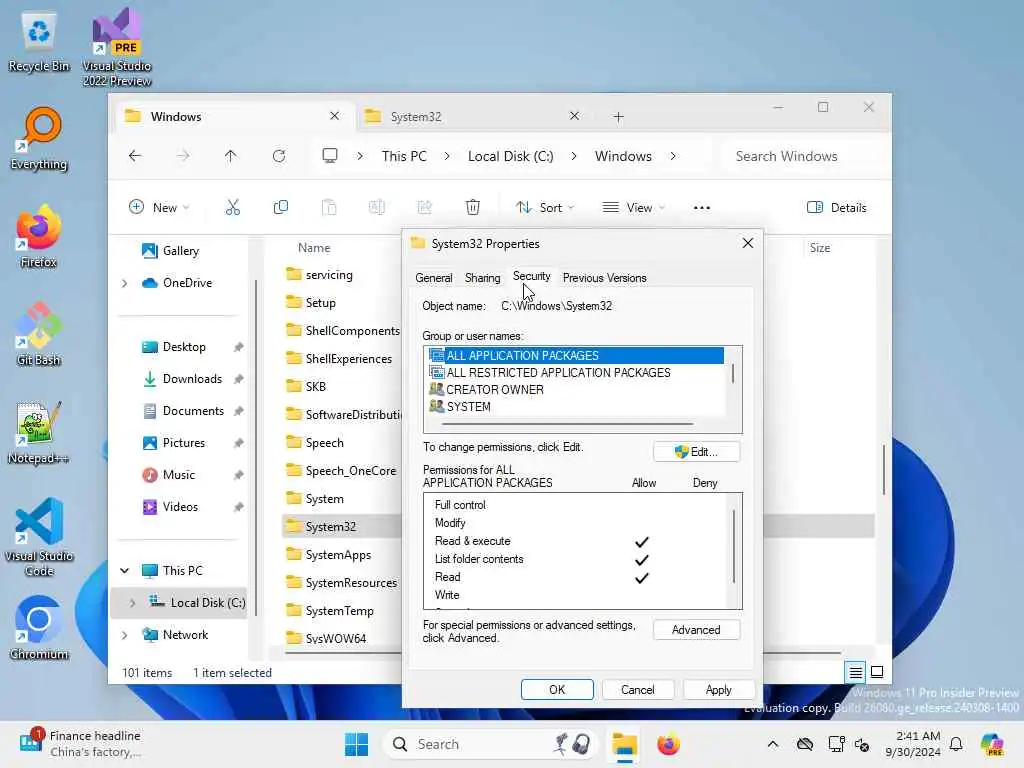Toggle the Details pane button
This screenshot has height=768, width=1024.
tap(837, 208)
